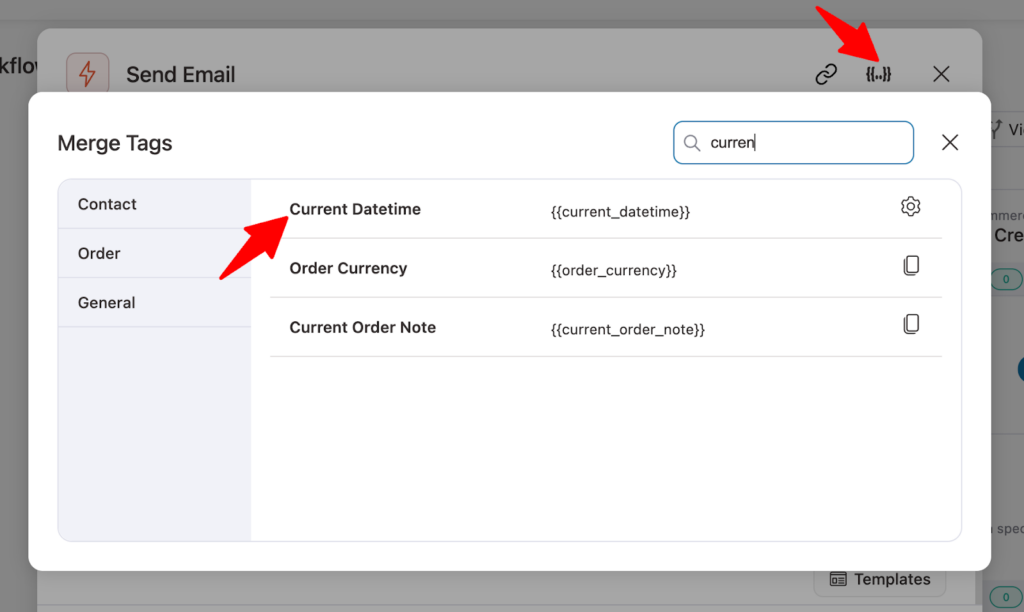The height and width of the screenshot is (612, 1024).
Task: Open the Templates button
Action: click(879, 579)
